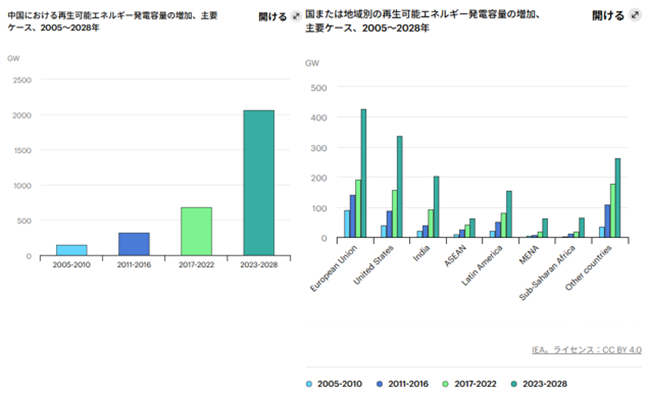The height and width of the screenshot is (394, 649).
Task: Open the right chart via 開ける
Action: (x=608, y=16)
